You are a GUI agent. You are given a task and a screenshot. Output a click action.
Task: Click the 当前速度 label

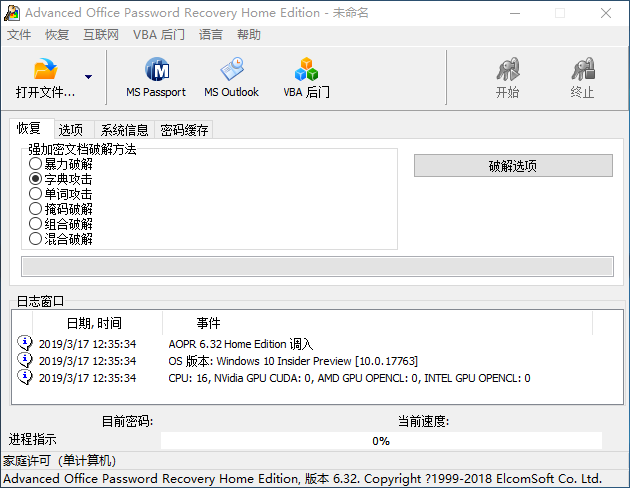tap(423, 421)
